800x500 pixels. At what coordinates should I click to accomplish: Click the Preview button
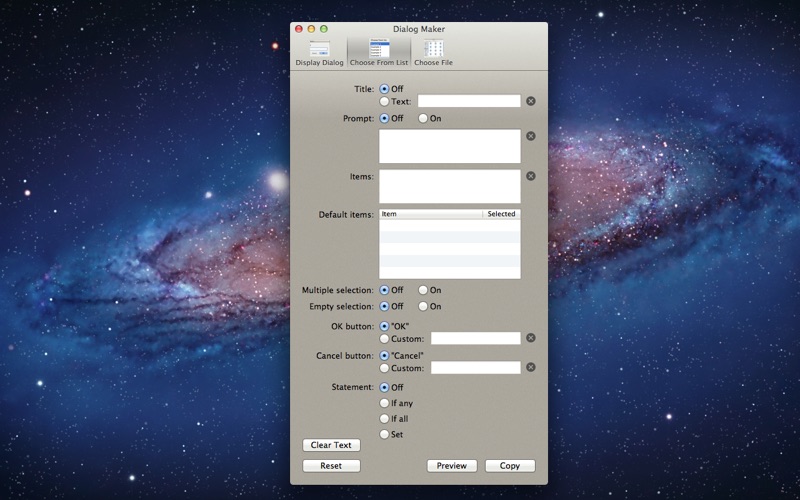click(452, 466)
